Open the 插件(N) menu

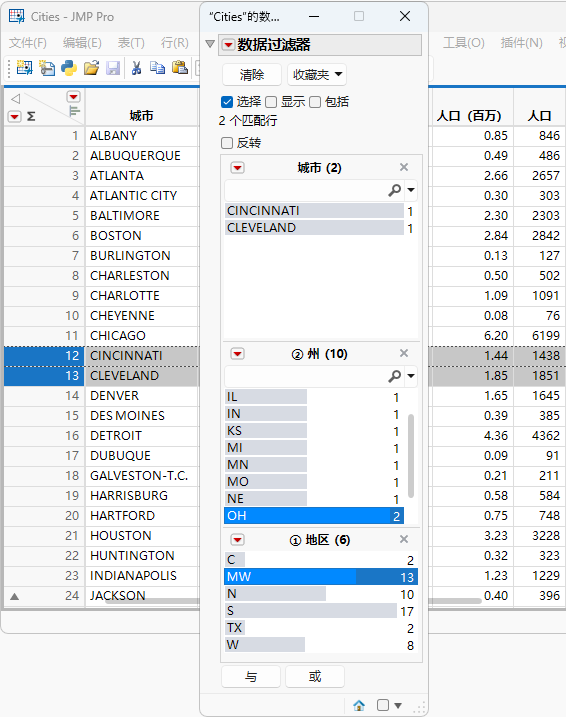tap(521, 43)
